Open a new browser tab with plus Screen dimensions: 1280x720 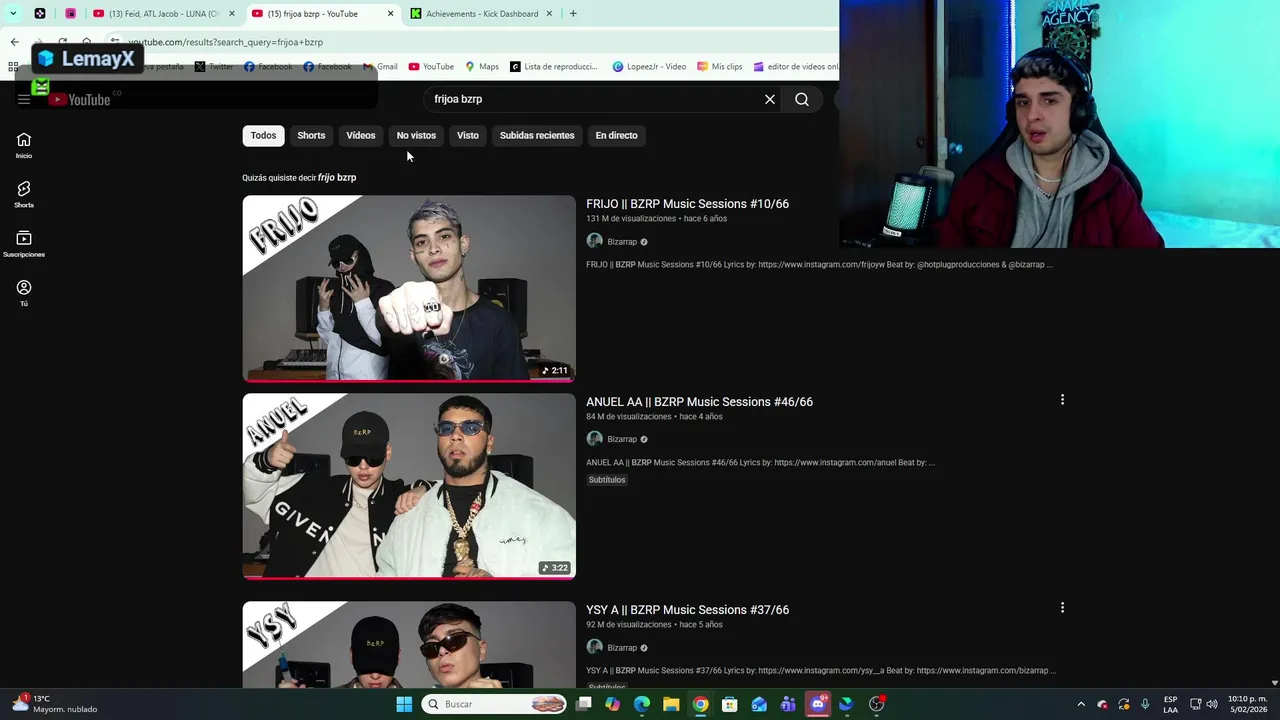click(573, 13)
